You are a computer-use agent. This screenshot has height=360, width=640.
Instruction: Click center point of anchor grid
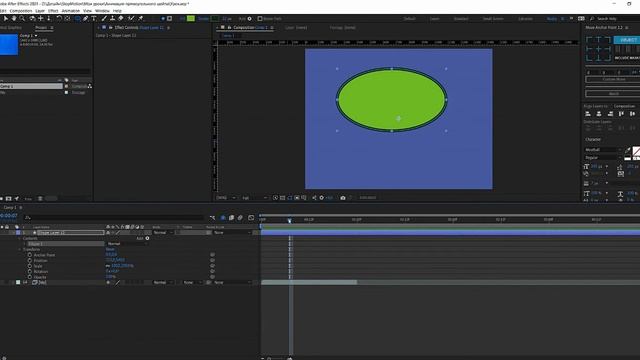598,49
